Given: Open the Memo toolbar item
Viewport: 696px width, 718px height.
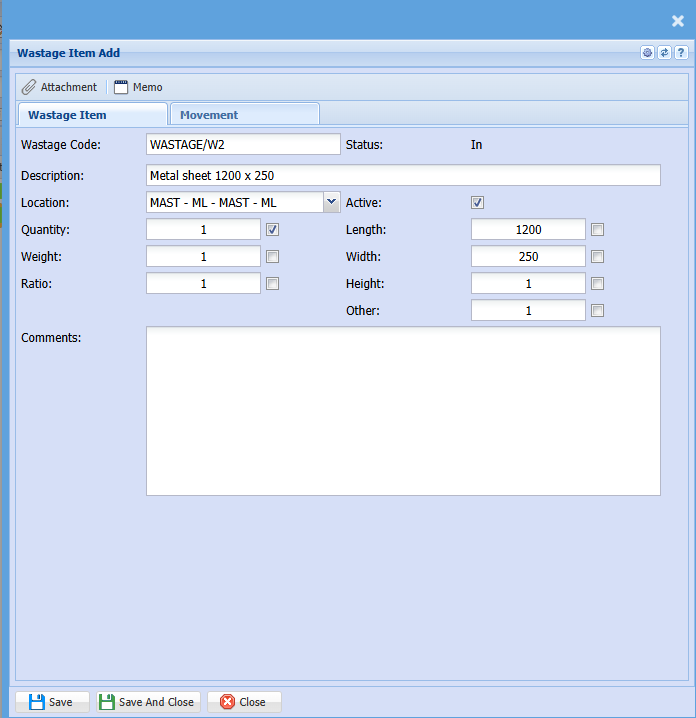Looking at the screenshot, I should 138,87.
